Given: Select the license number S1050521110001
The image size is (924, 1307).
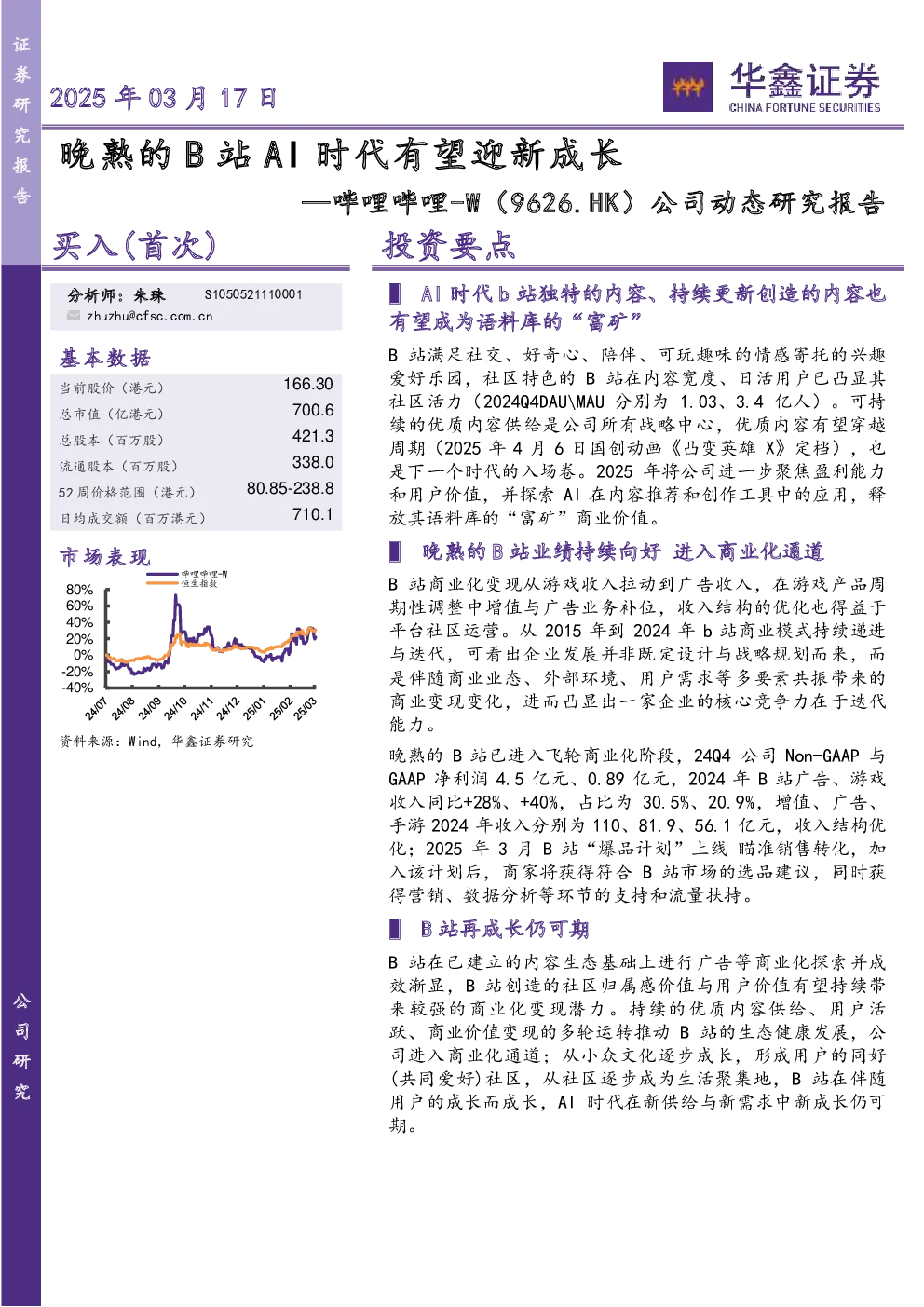Looking at the screenshot, I should [x=253, y=294].
